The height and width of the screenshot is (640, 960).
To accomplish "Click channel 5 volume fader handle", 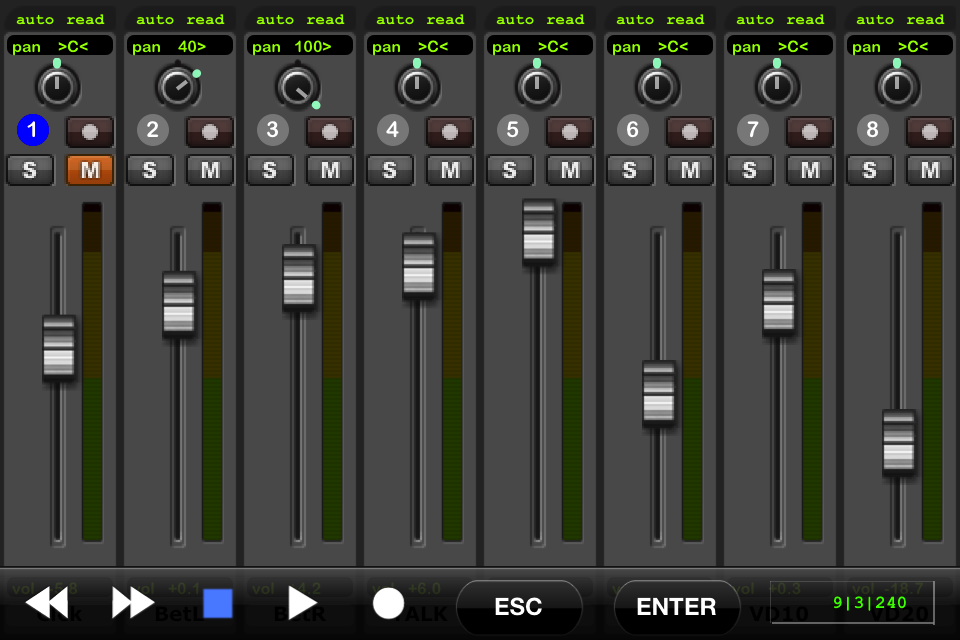I will [539, 232].
